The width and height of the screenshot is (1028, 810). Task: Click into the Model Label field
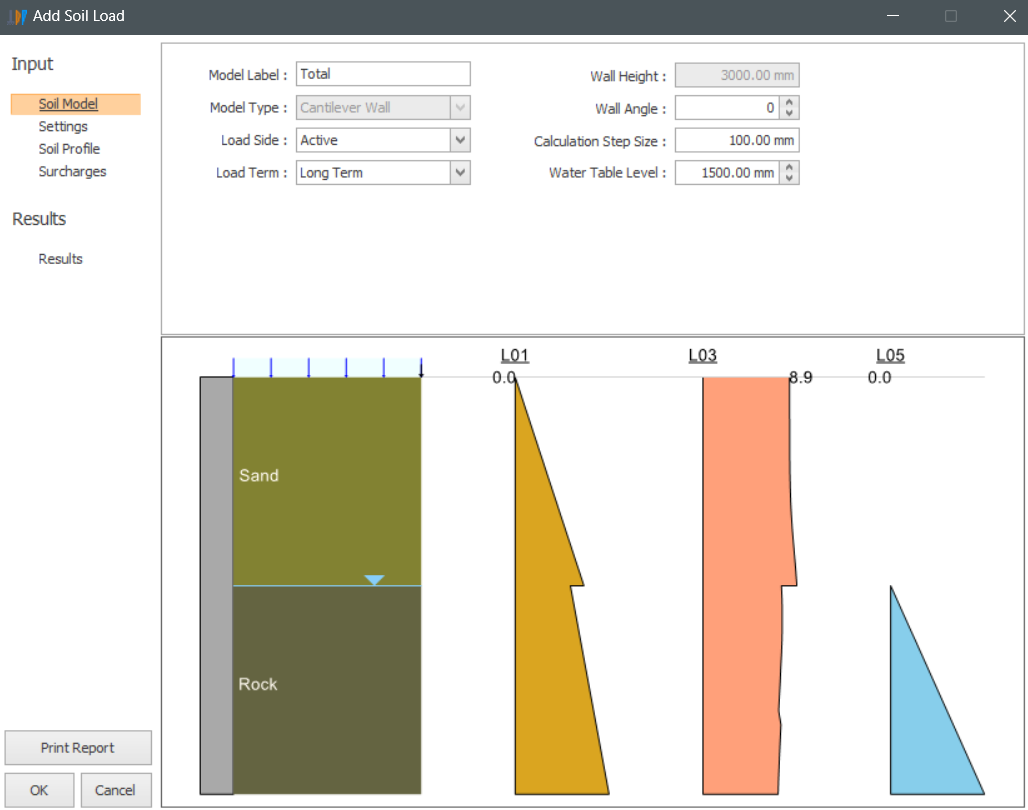[382, 74]
